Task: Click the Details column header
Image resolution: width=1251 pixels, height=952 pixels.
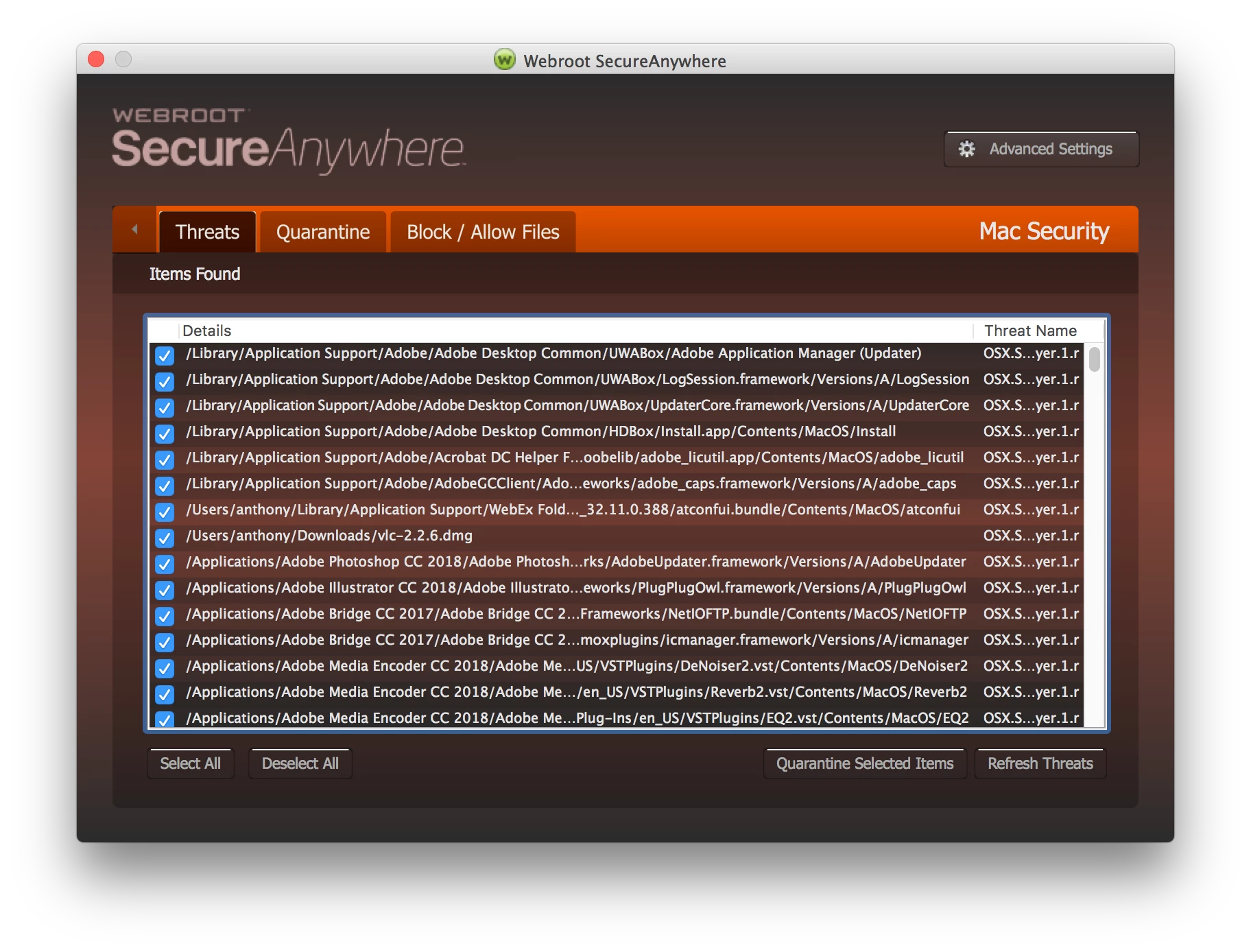Action: [576, 331]
